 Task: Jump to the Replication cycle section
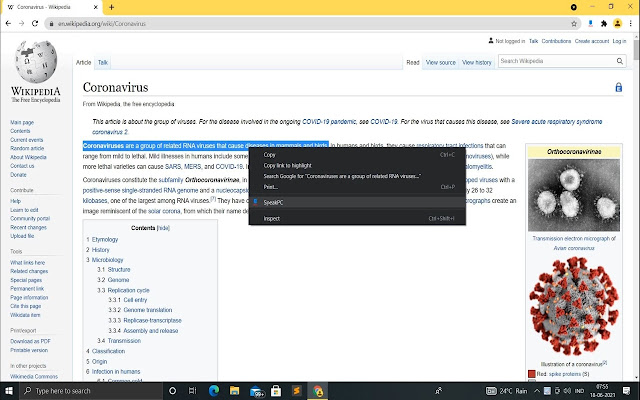click(129, 290)
